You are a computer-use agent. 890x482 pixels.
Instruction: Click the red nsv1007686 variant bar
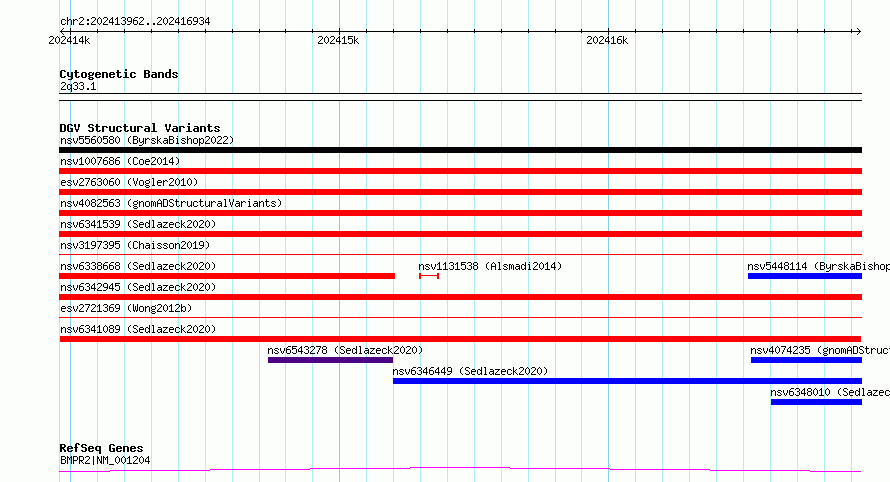pyautogui.click(x=460, y=171)
